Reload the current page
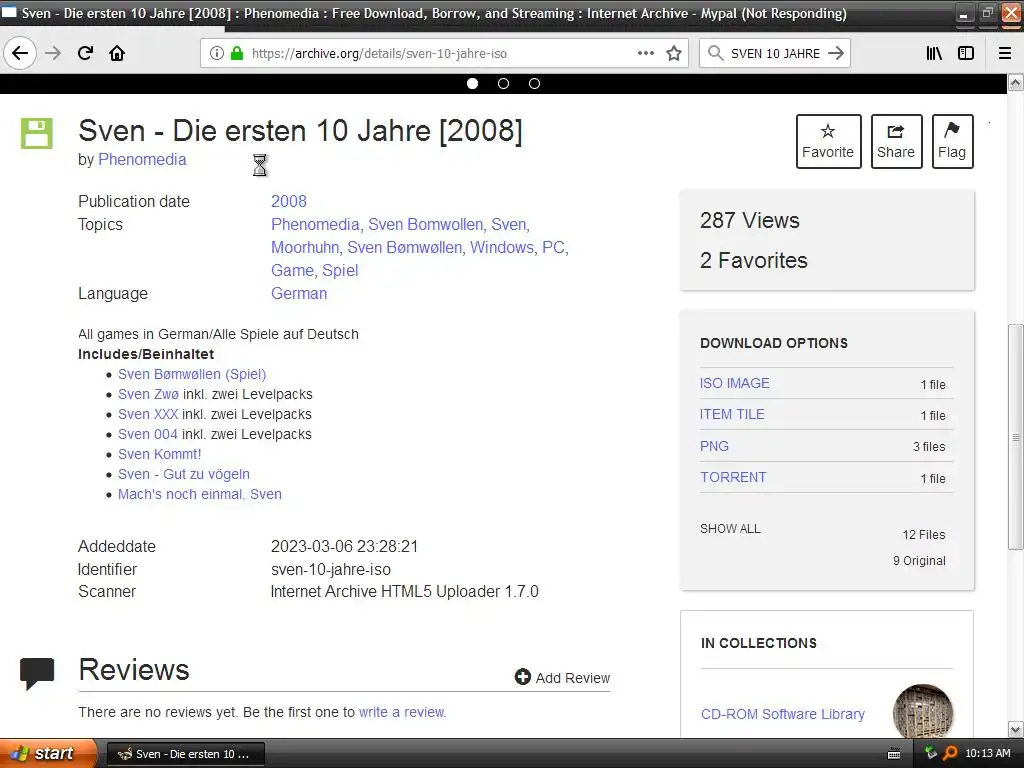Image resolution: width=1024 pixels, height=768 pixels. pyautogui.click(x=85, y=53)
